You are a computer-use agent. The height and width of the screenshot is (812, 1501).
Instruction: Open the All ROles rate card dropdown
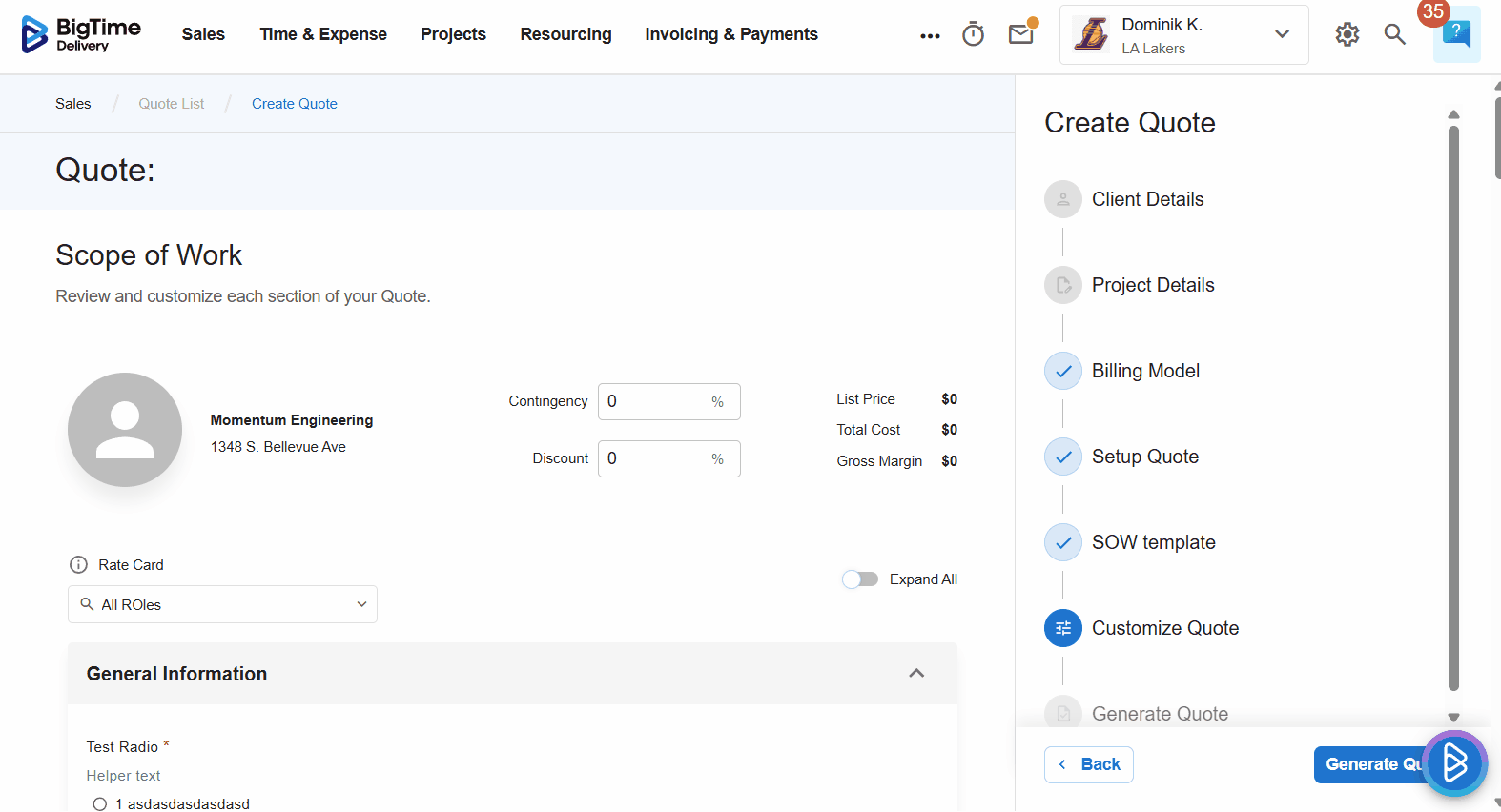point(222,604)
